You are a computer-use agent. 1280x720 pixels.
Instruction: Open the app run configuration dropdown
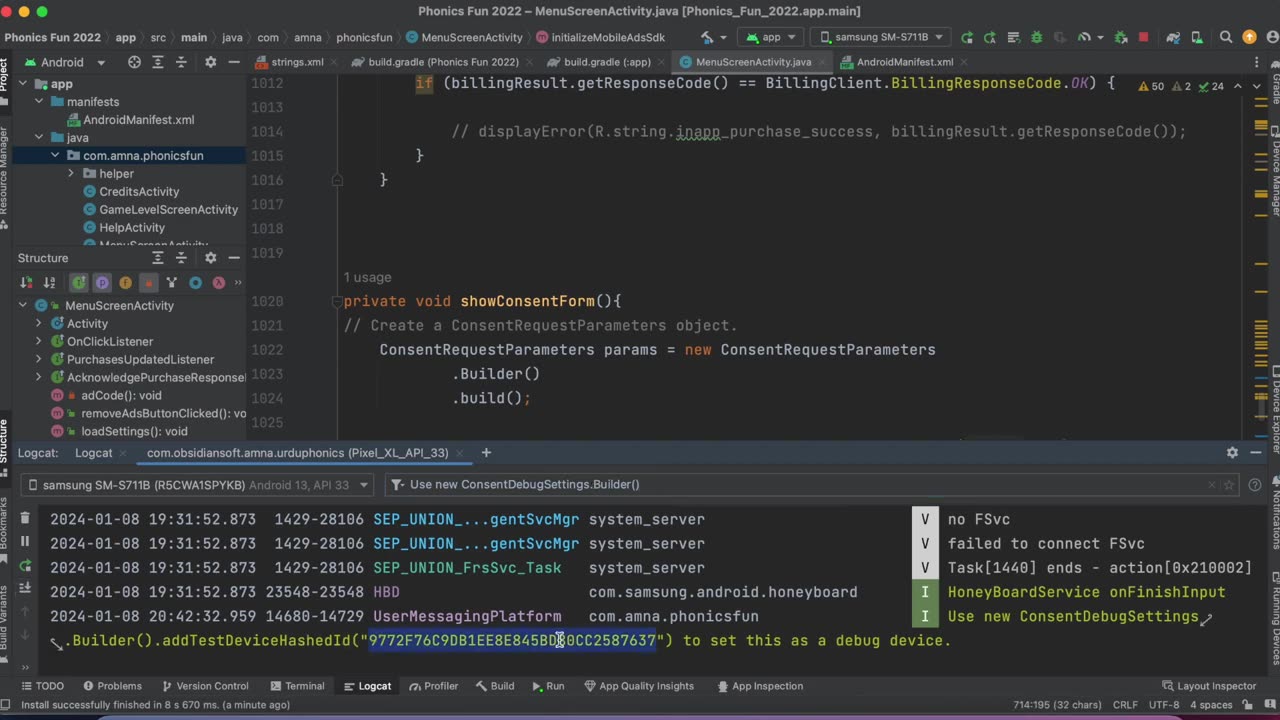[771, 37]
